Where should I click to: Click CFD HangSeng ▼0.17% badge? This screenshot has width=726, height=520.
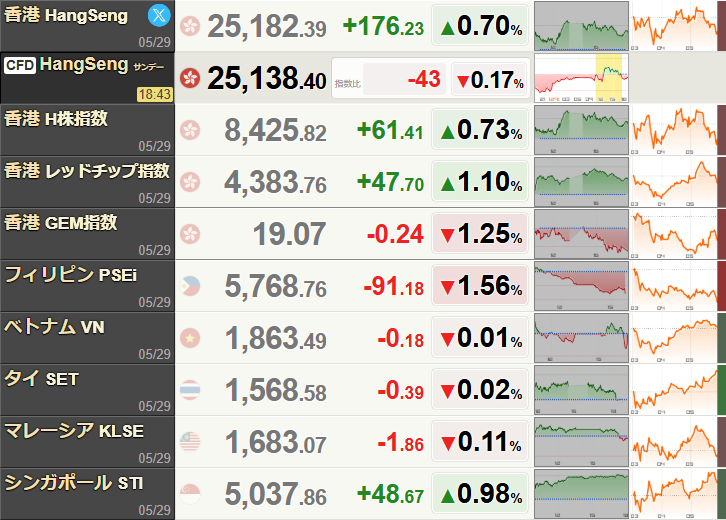pos(490,79)
